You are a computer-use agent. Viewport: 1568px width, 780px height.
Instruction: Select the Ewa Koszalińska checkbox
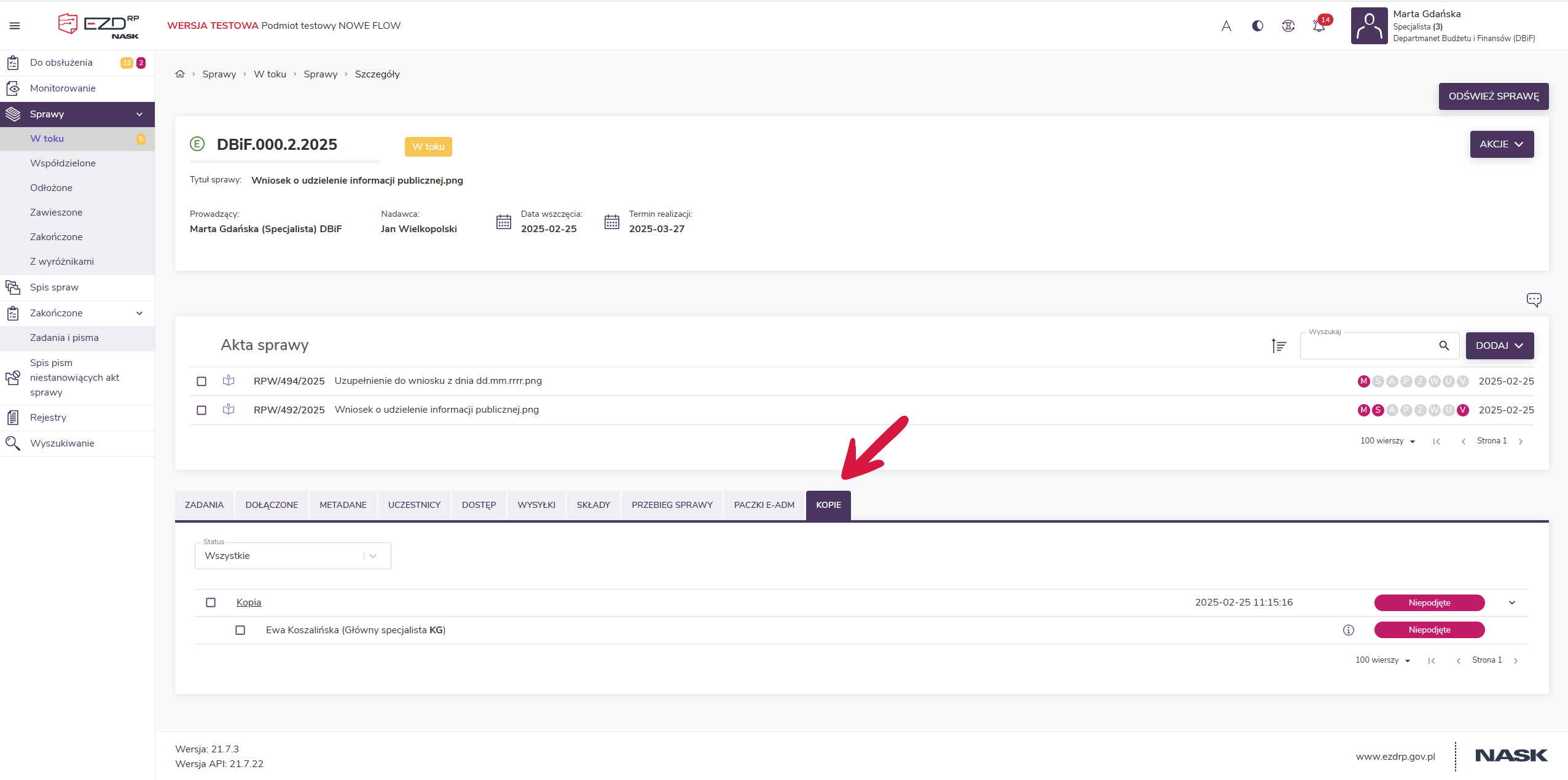pos(240,630)
